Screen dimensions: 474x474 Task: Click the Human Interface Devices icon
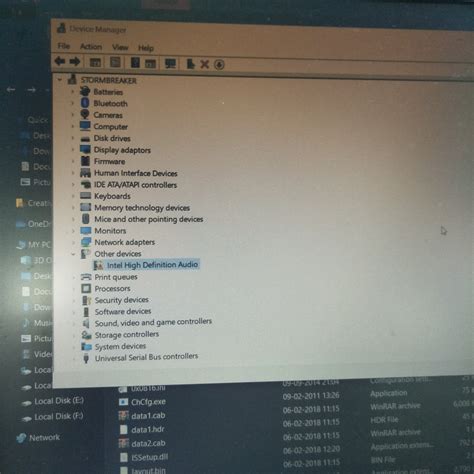tap(86, 172)
